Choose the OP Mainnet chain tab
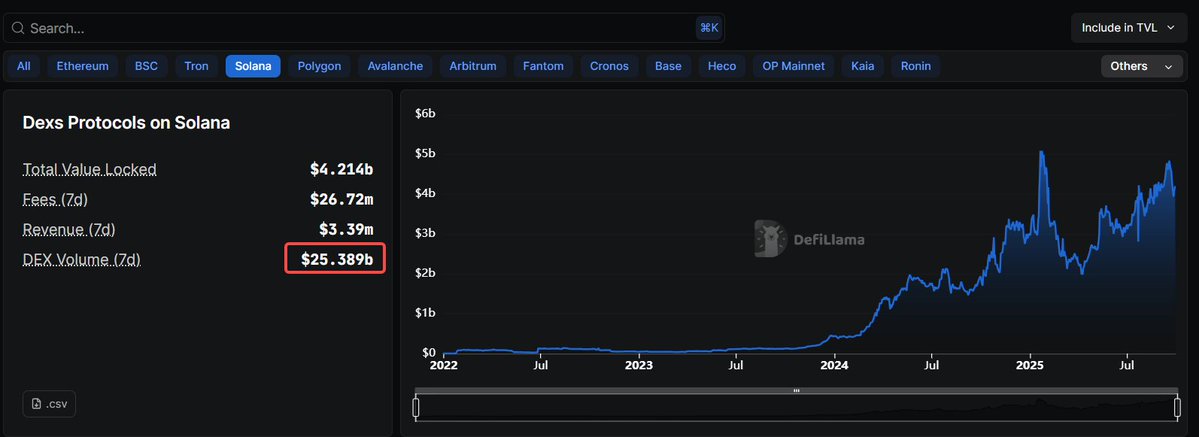 click(794, 66)
